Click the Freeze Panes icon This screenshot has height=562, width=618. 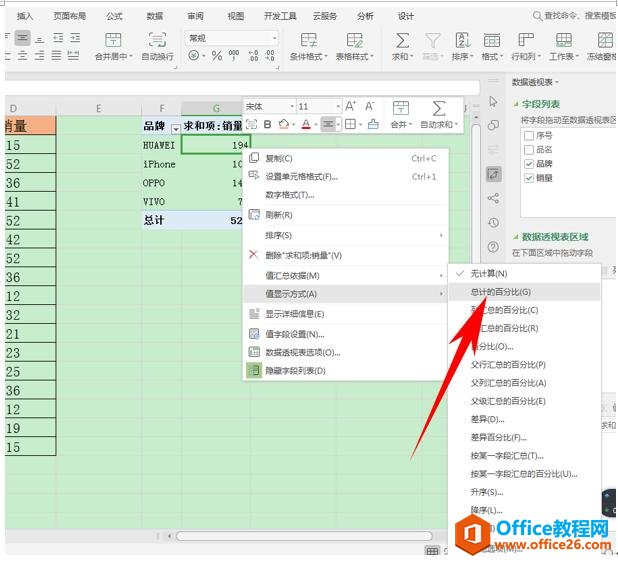tap(605, 40)
